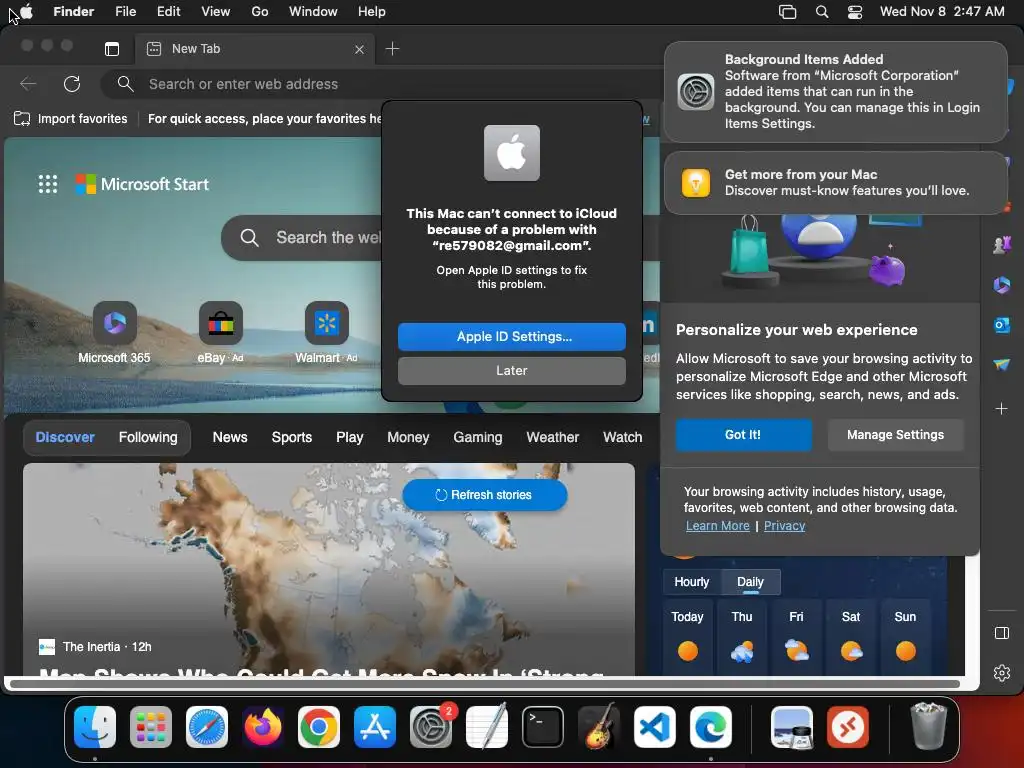The width and height of the screenshot is (1024, 768).
Task: Open Remote Desktop app in Dock
Action: 848,727
